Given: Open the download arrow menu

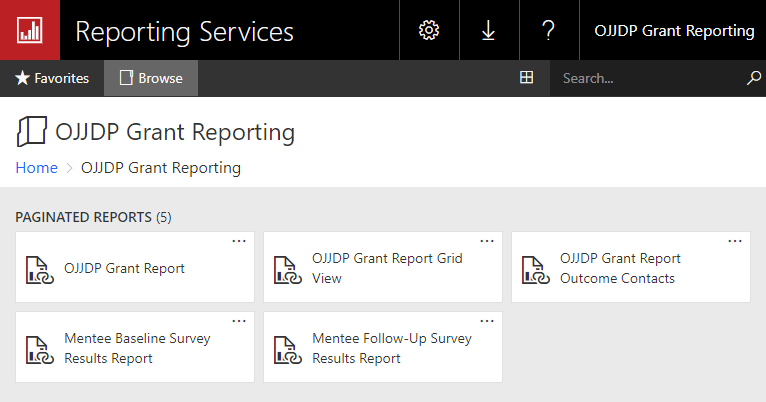Looking at the screenshot, I should (x=489, y=30).
